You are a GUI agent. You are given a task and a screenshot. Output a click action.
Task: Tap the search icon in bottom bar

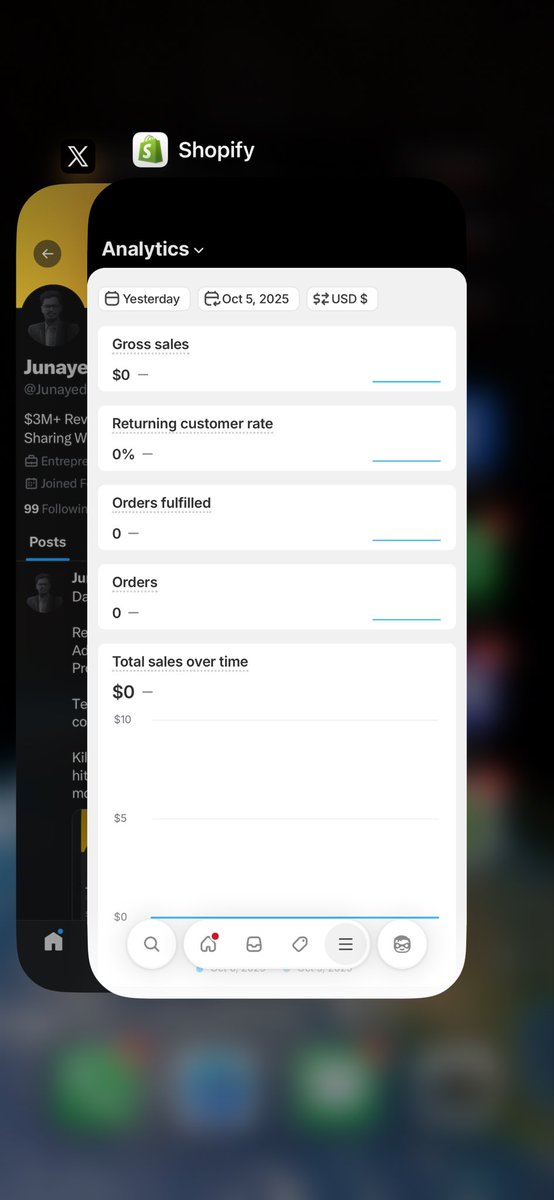click(151, 944)
